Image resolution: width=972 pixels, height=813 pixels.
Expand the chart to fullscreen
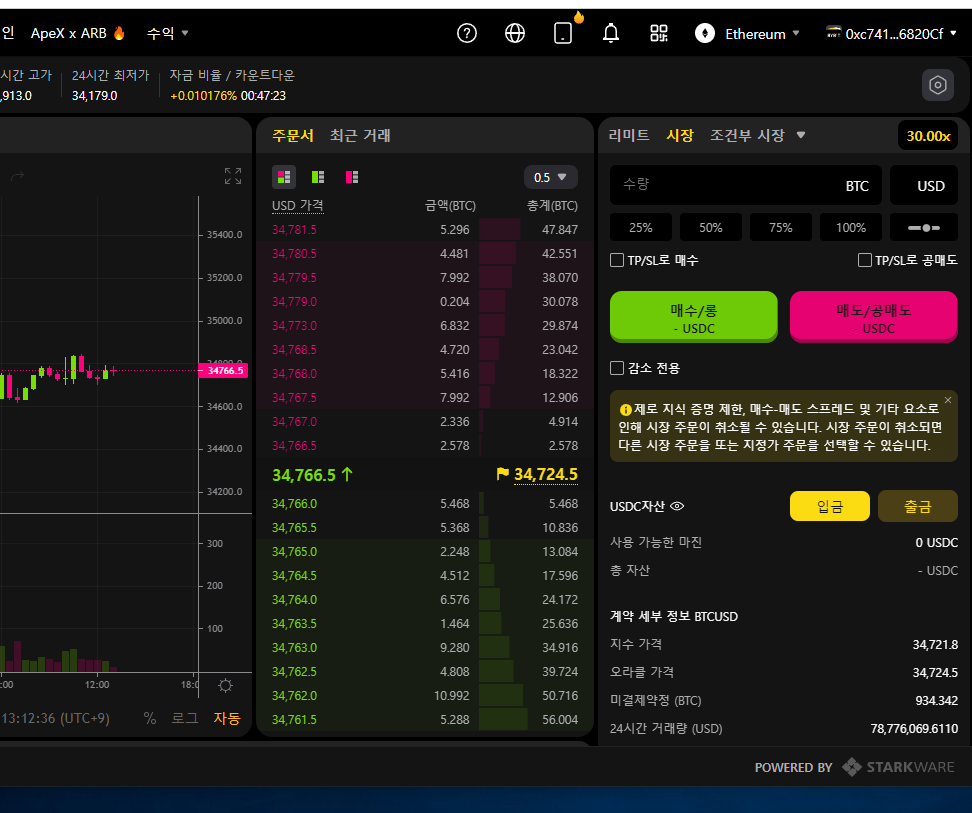click(233, 176)
